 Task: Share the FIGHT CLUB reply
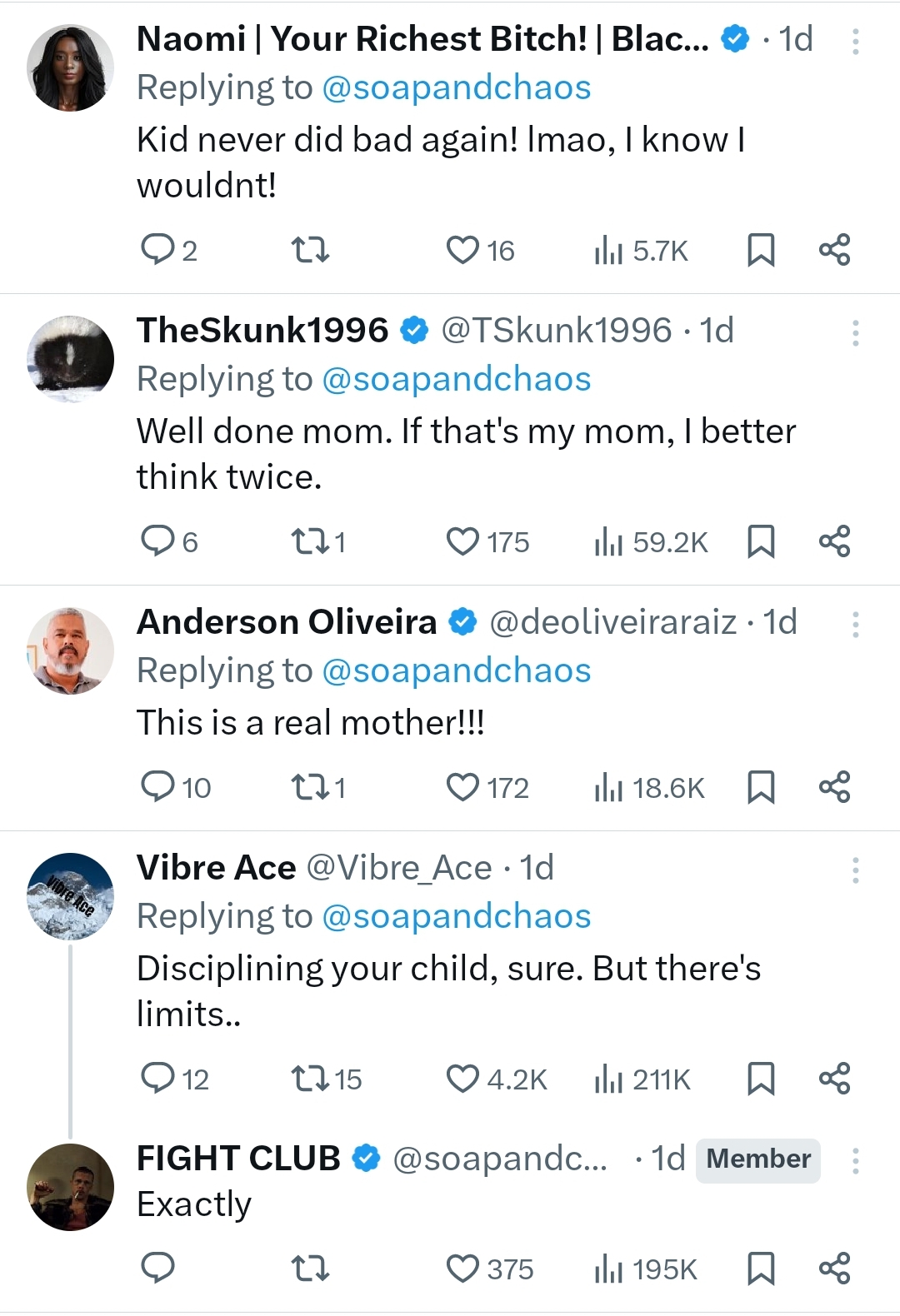pos(834,1269)
